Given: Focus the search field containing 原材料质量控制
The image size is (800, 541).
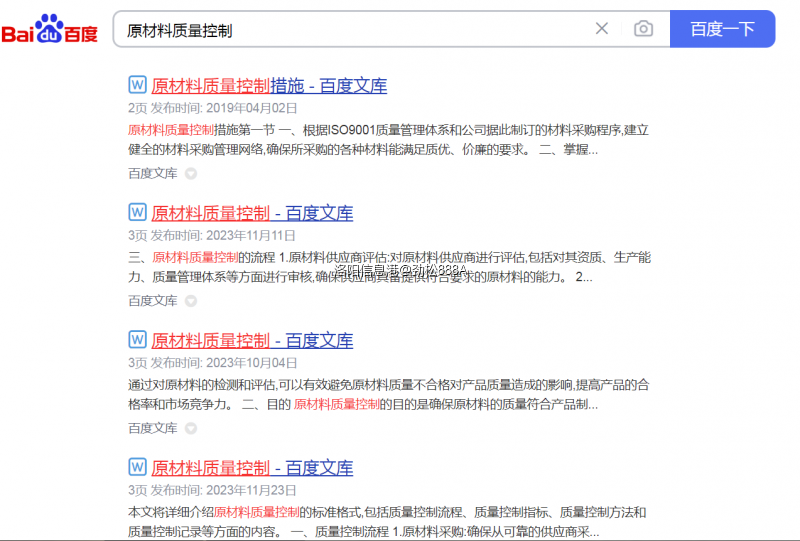Looking at the screenshot, I should (x=350, y=30).
